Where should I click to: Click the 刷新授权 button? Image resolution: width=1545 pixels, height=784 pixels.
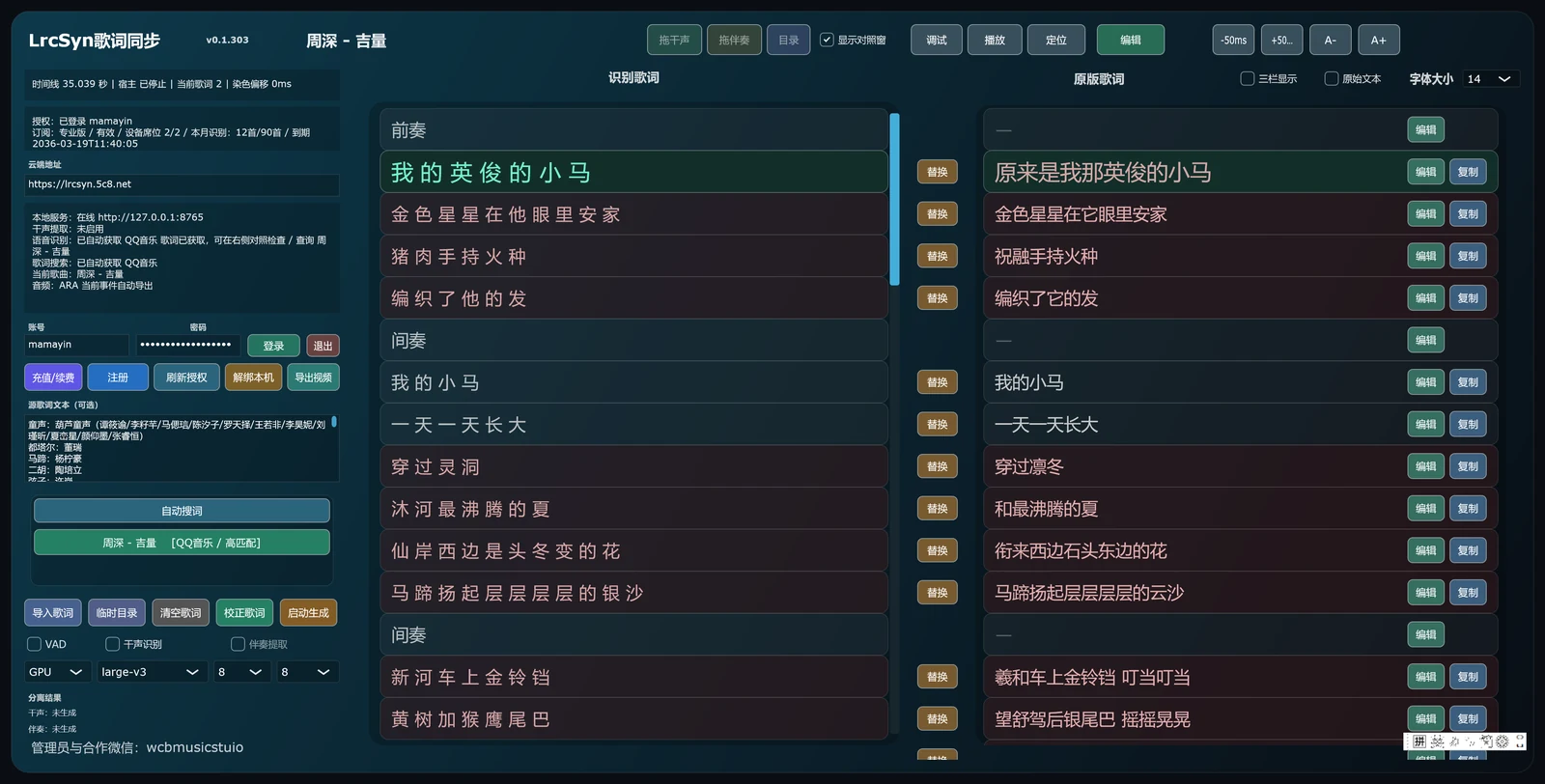coord(186,378)
